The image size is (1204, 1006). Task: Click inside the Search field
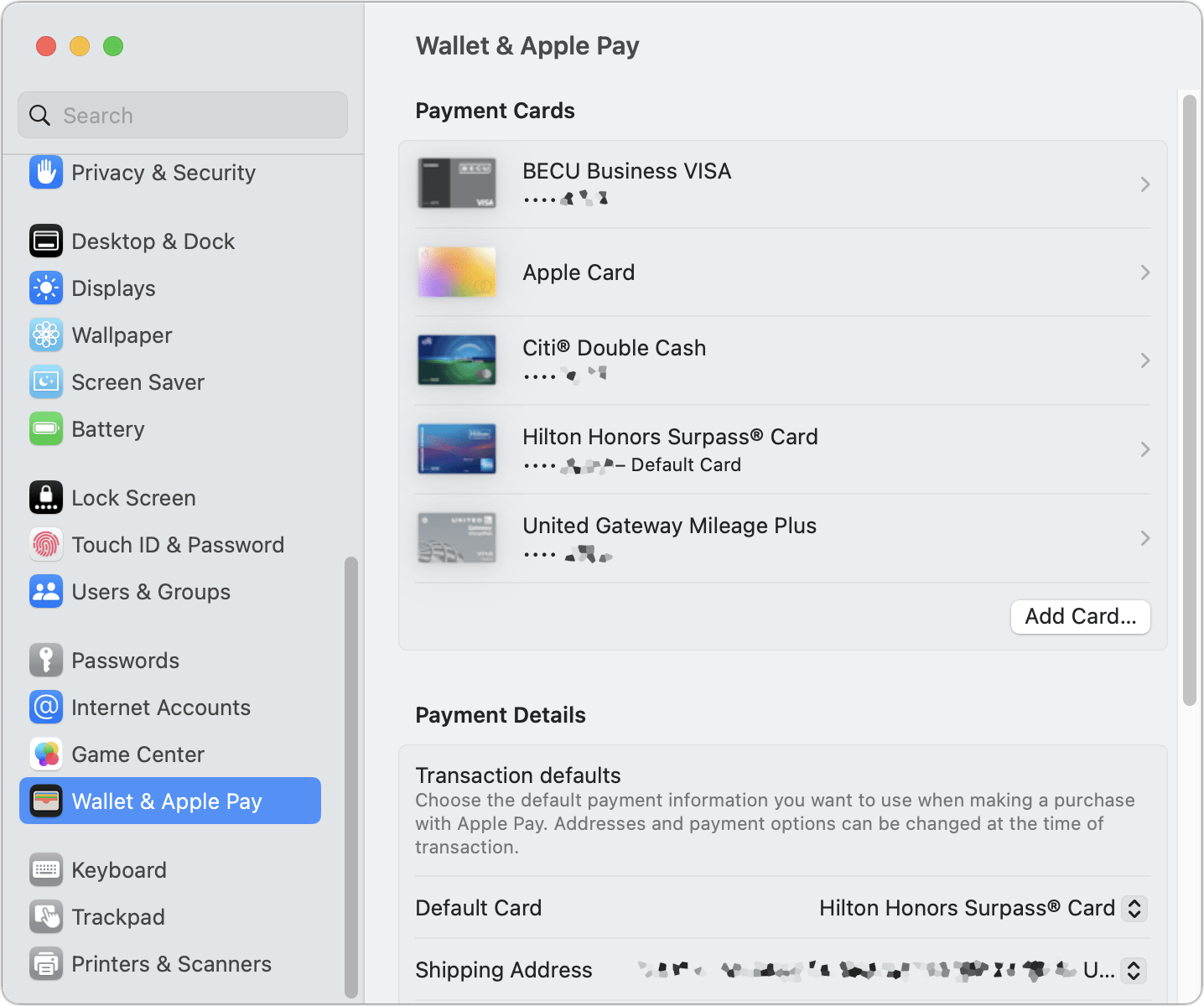point(182,115)
